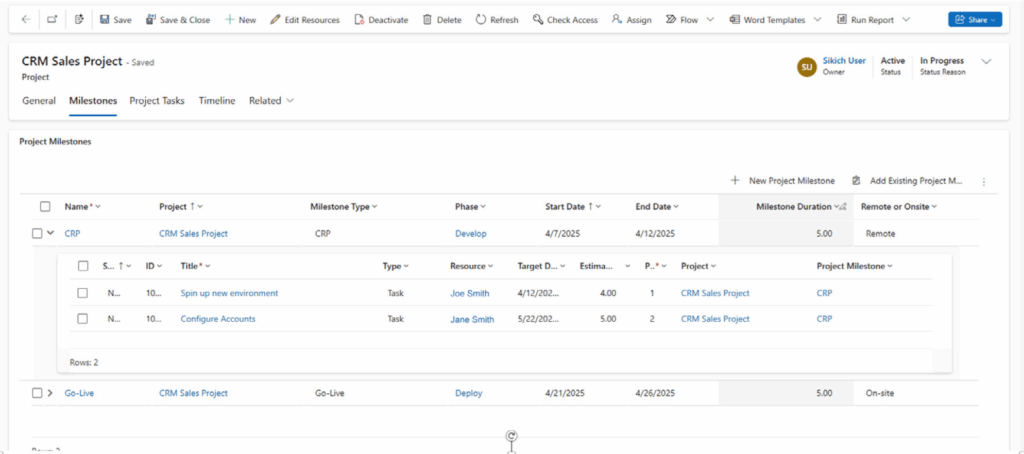Check the Go-Live milestone row checkbox
Image resolution: width=1024 pixels, height=454 pixels.
pos(37,393)
